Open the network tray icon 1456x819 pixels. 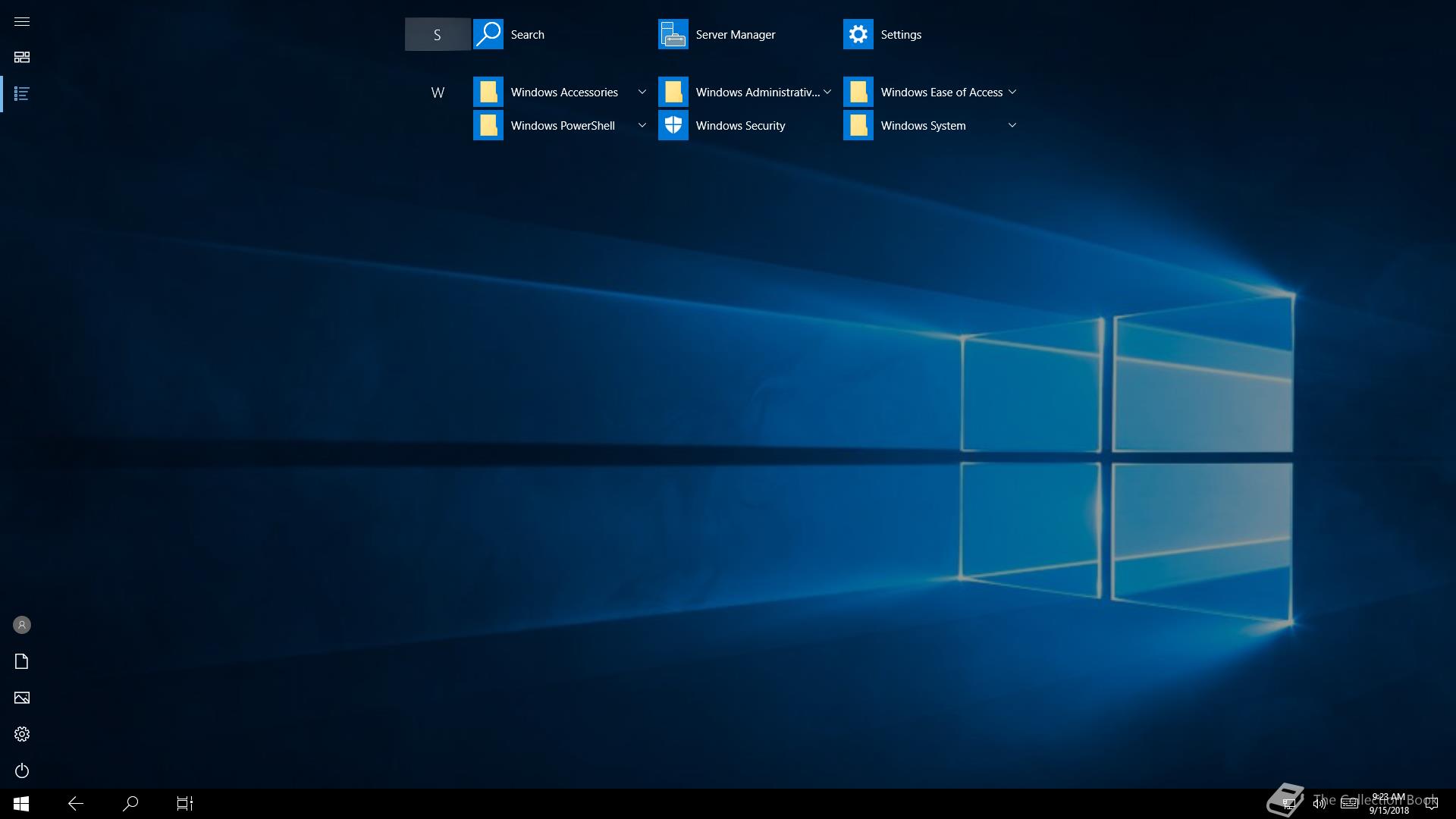pyautogui.click(x=1288, y=804)
